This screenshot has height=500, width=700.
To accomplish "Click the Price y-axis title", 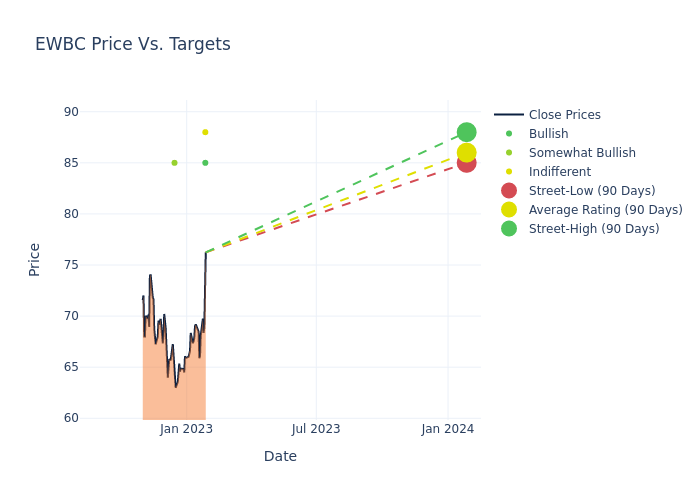I will [x=35, y=259].
